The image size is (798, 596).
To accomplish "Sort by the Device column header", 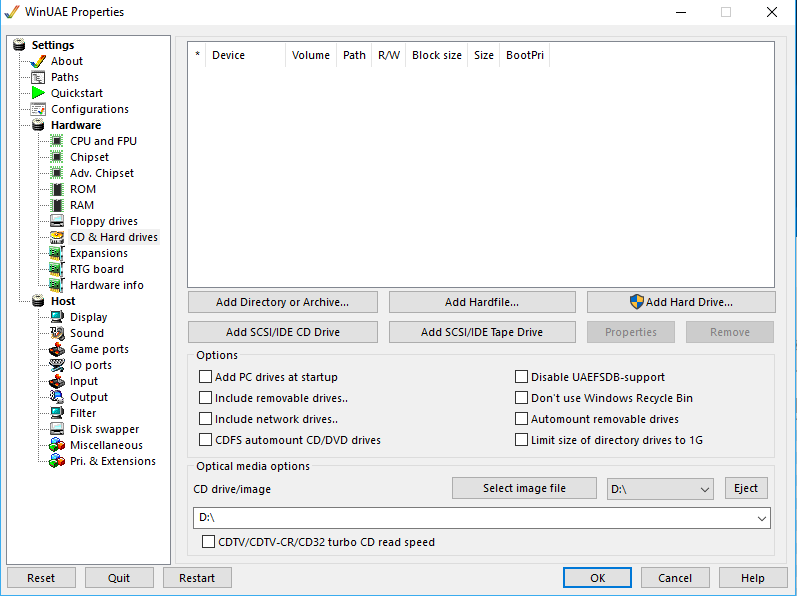I will (x=245, y=55).
